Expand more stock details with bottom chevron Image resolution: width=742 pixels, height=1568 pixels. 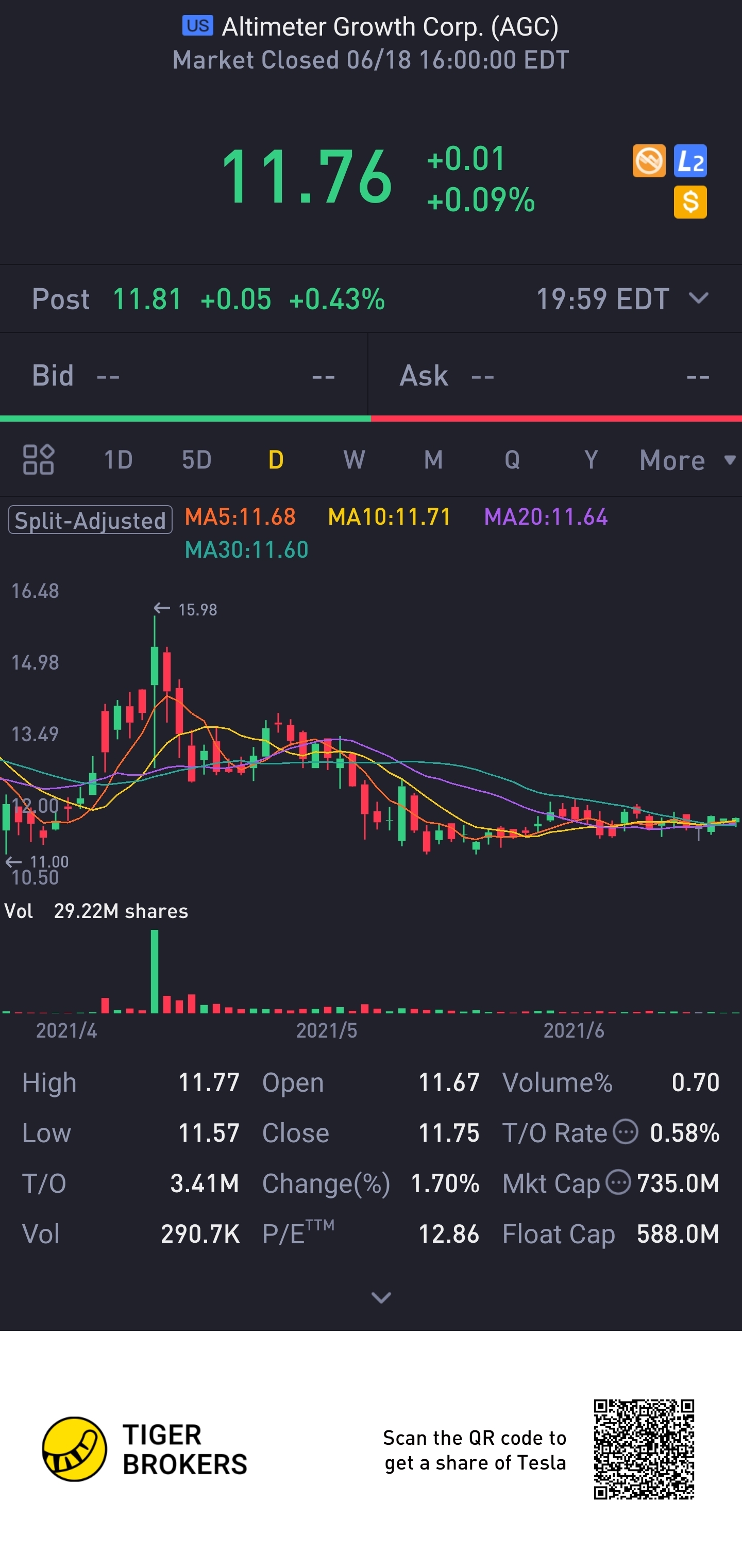coord(381,1298)
